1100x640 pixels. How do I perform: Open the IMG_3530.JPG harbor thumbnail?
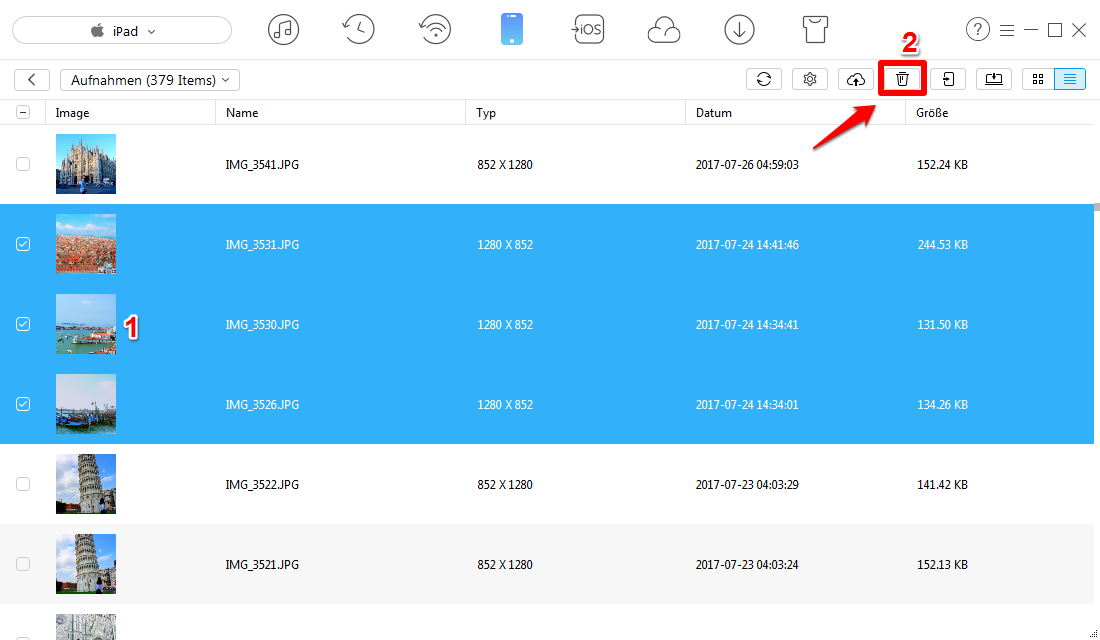[86, 324]
